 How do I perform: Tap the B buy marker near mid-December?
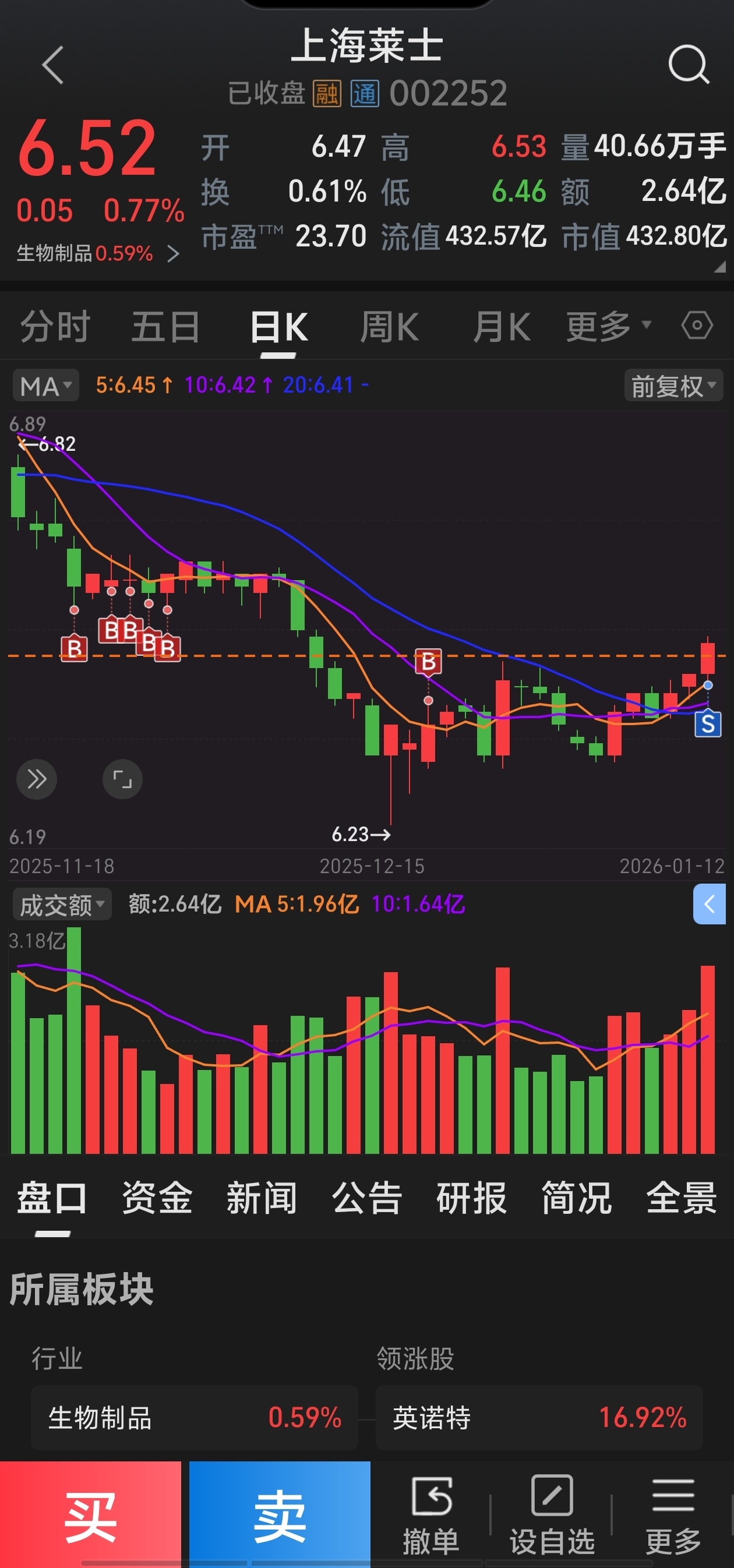(429, 662)
